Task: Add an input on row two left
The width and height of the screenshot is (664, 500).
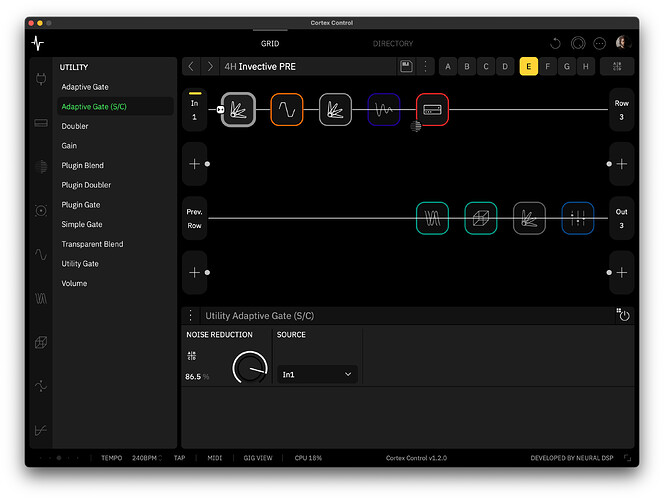Action: [x=194, y=164]
